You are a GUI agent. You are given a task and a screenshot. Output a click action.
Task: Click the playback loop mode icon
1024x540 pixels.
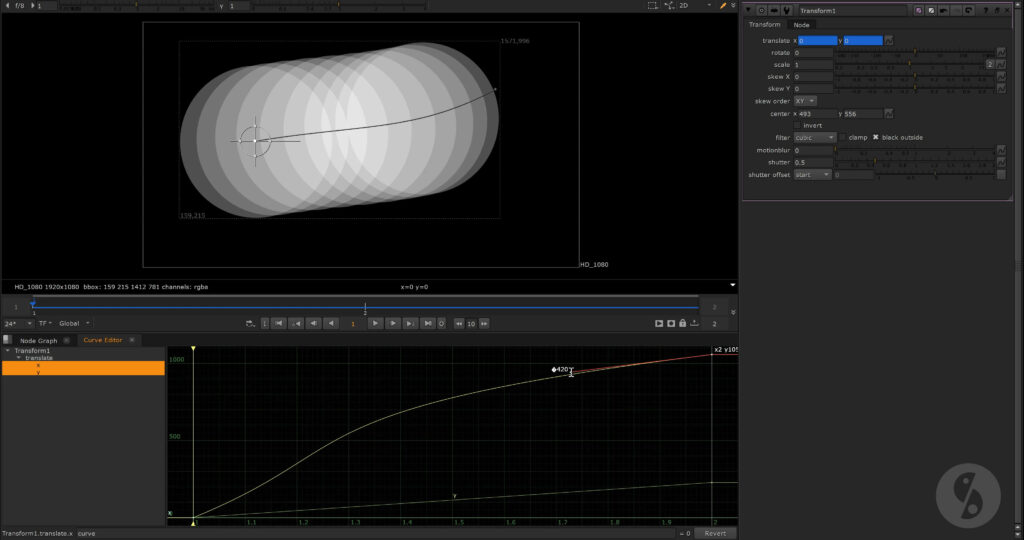pyautogui.click(x=250, y=323)
